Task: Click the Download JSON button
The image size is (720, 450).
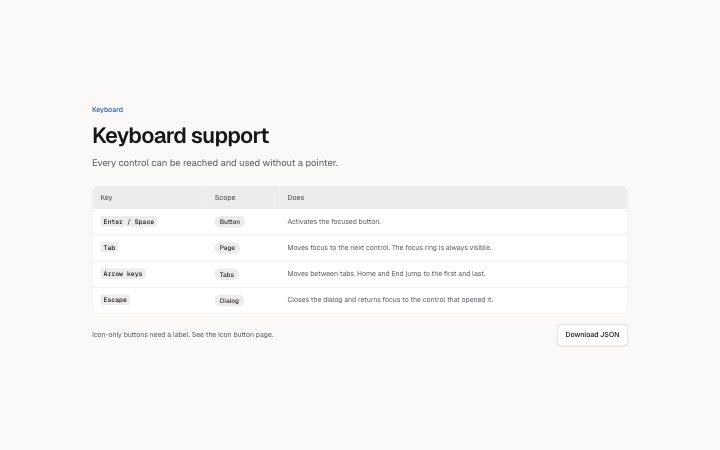Action: point(592,335)
